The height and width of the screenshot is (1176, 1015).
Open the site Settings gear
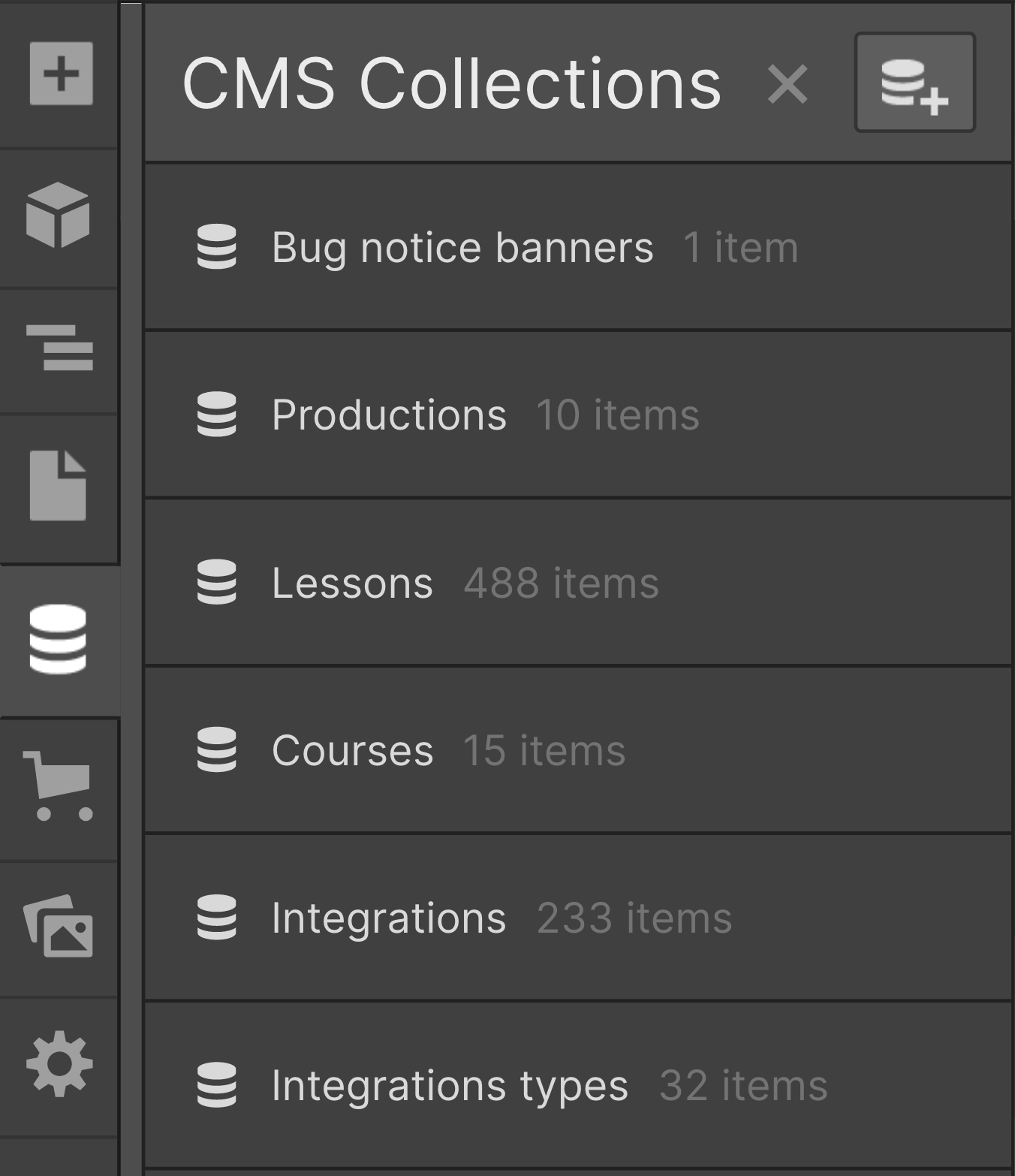[x=59, y=1063]
